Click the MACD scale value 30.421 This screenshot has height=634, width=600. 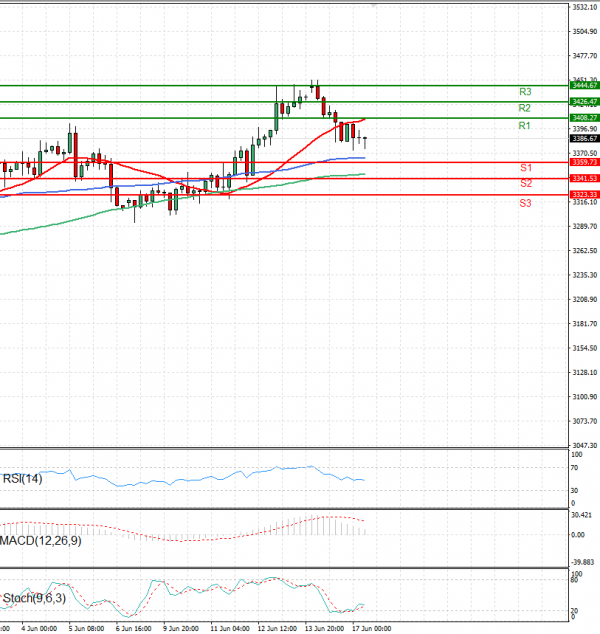pos(581,515)
